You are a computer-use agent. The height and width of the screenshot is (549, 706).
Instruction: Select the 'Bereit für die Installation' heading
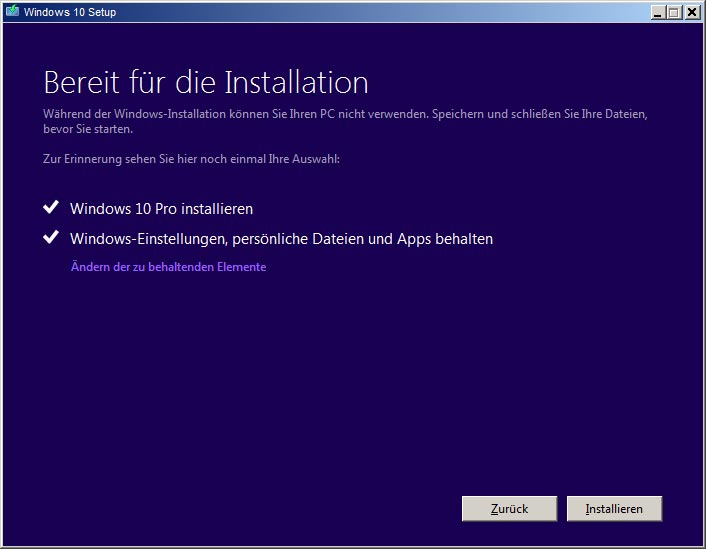click(x=206, y=82)
